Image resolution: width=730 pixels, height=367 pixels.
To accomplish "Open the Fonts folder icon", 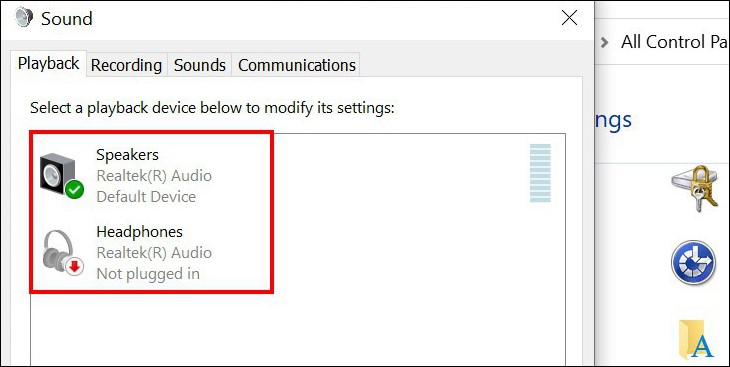I will 697,340.
